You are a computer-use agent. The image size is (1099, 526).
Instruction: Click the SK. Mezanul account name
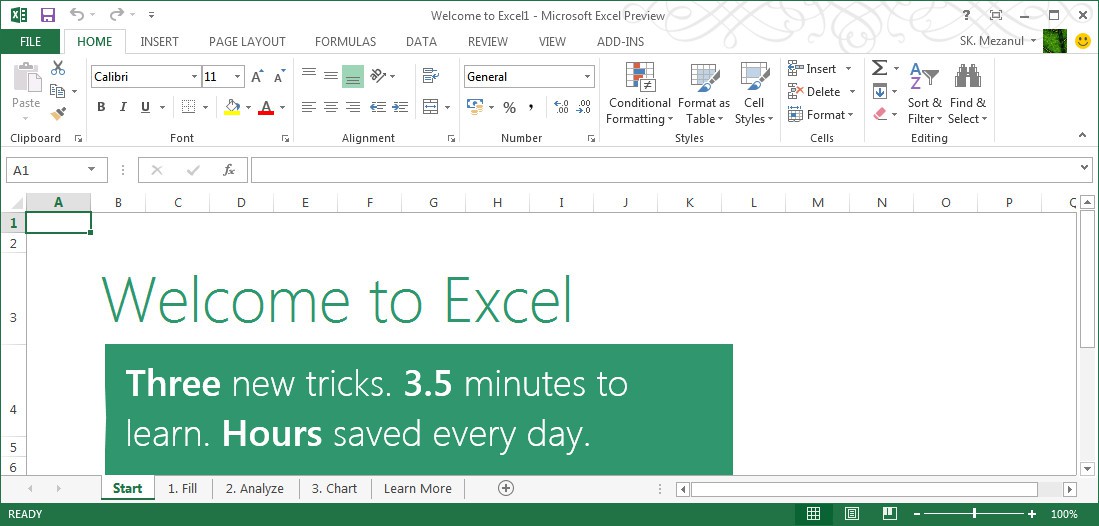pos(992,41)
